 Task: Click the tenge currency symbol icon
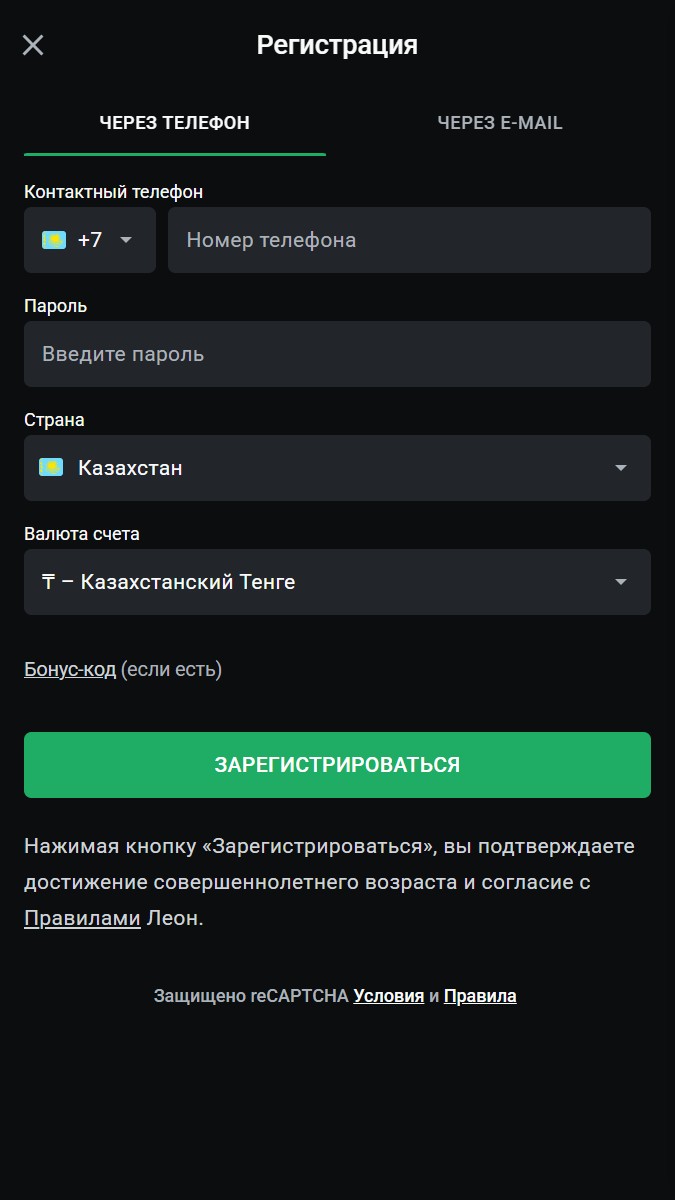click(x=48, y=582)
